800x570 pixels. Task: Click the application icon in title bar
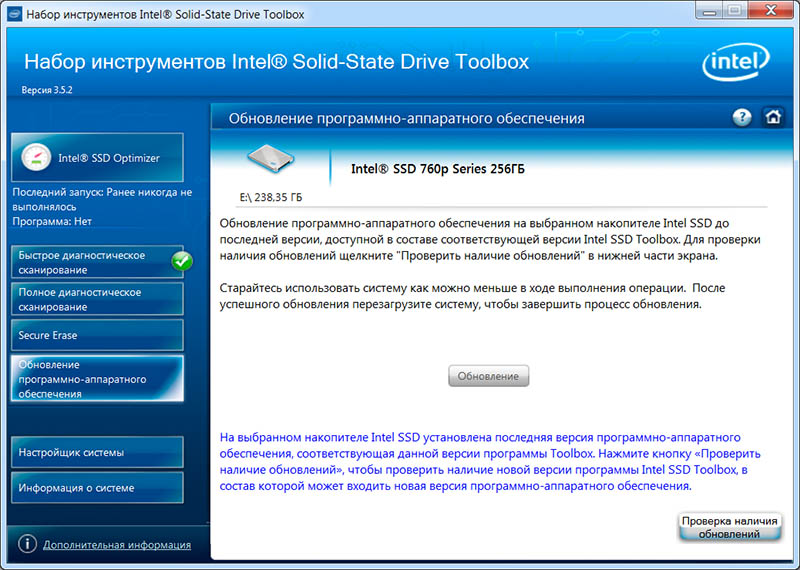[14, 13]
